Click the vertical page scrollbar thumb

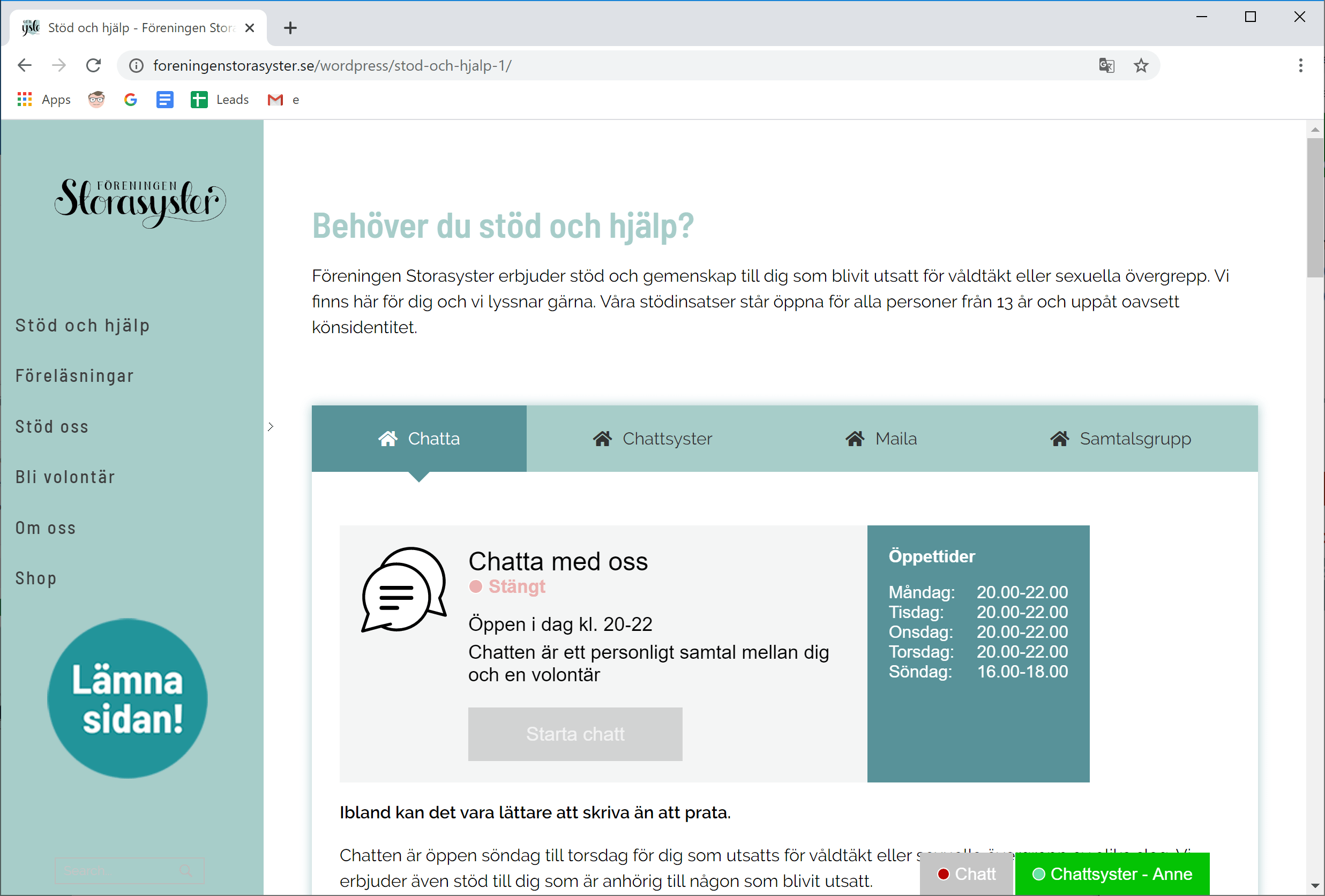point(1315,208)
